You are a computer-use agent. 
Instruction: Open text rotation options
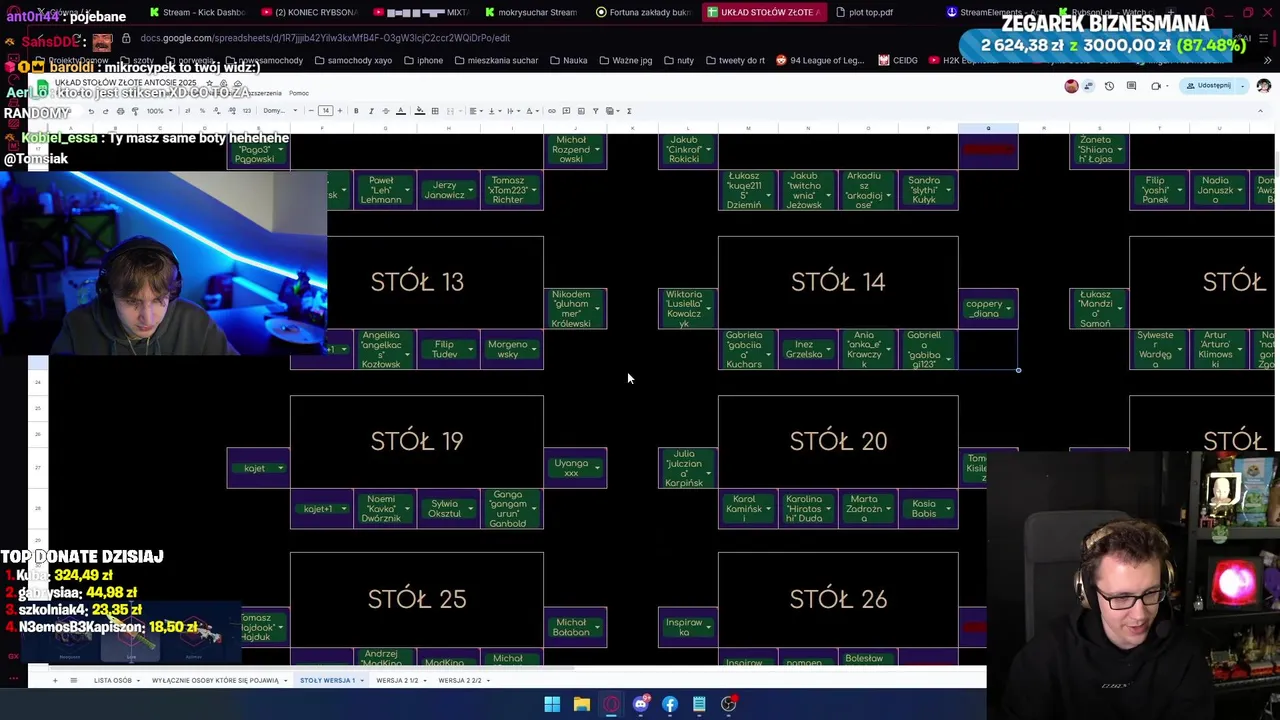531,111
